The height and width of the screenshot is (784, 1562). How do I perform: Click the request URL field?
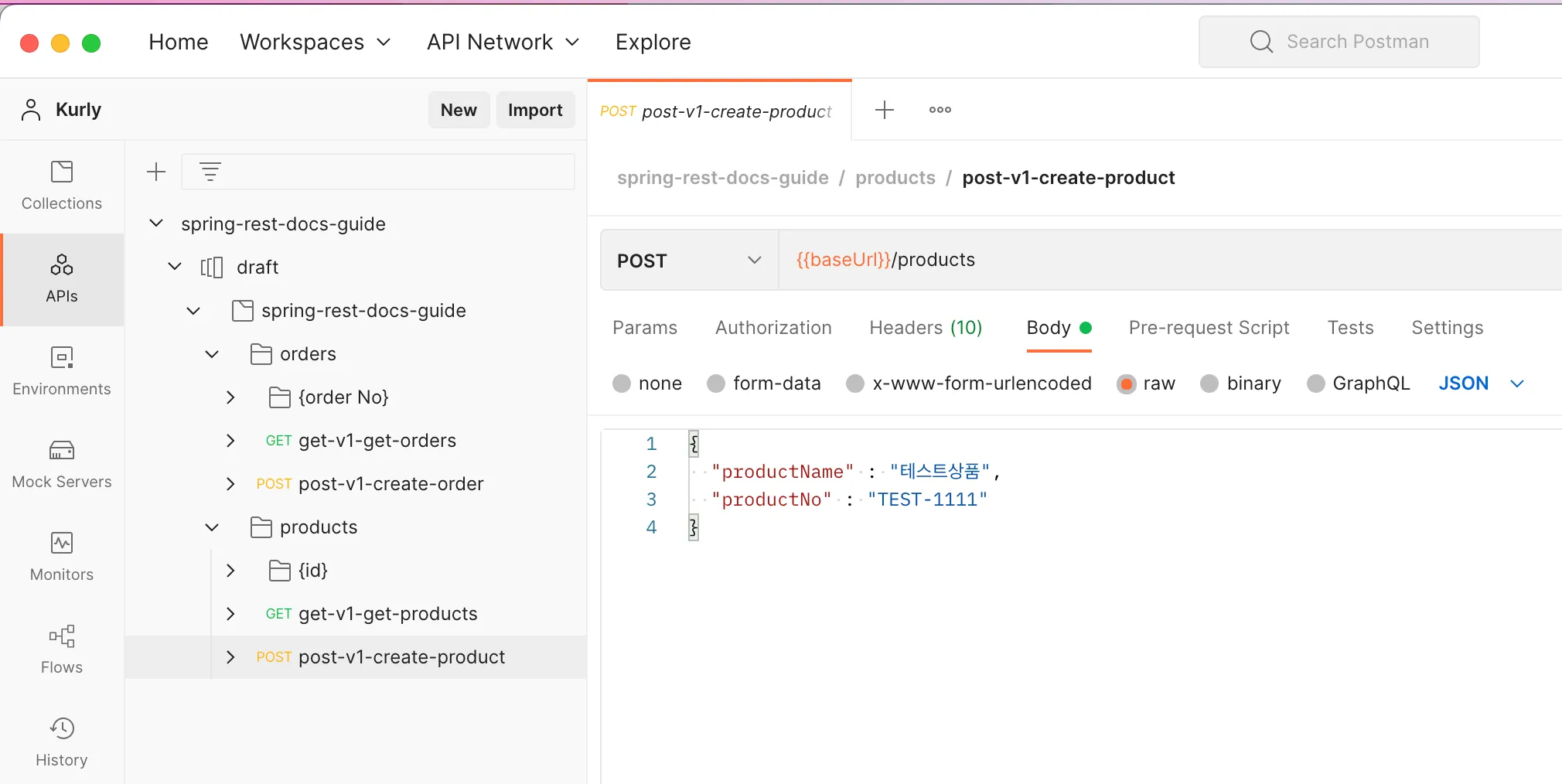pyautogui.click(x=1170, y=261)
